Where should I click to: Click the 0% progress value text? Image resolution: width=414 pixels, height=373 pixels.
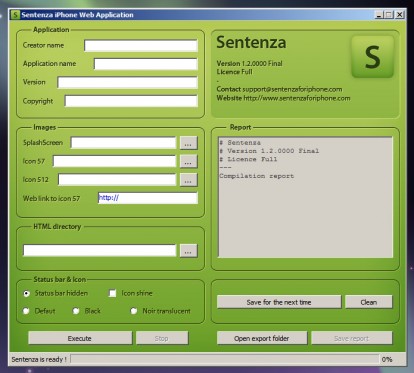(387, 359)
